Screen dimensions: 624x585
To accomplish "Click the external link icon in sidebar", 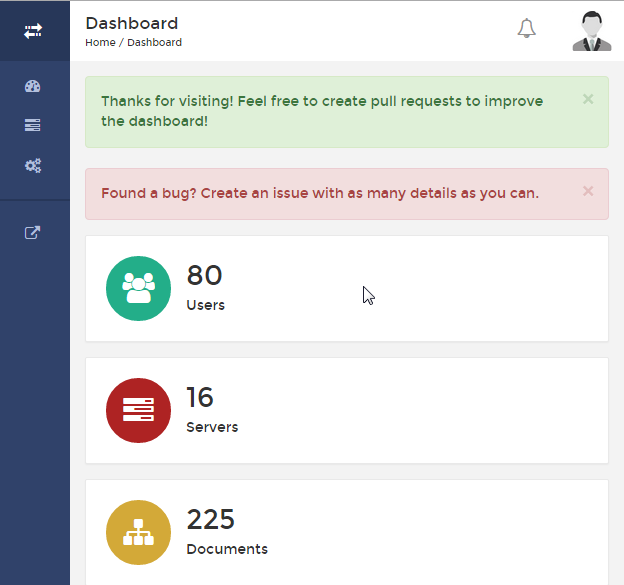I will [33, 233].
